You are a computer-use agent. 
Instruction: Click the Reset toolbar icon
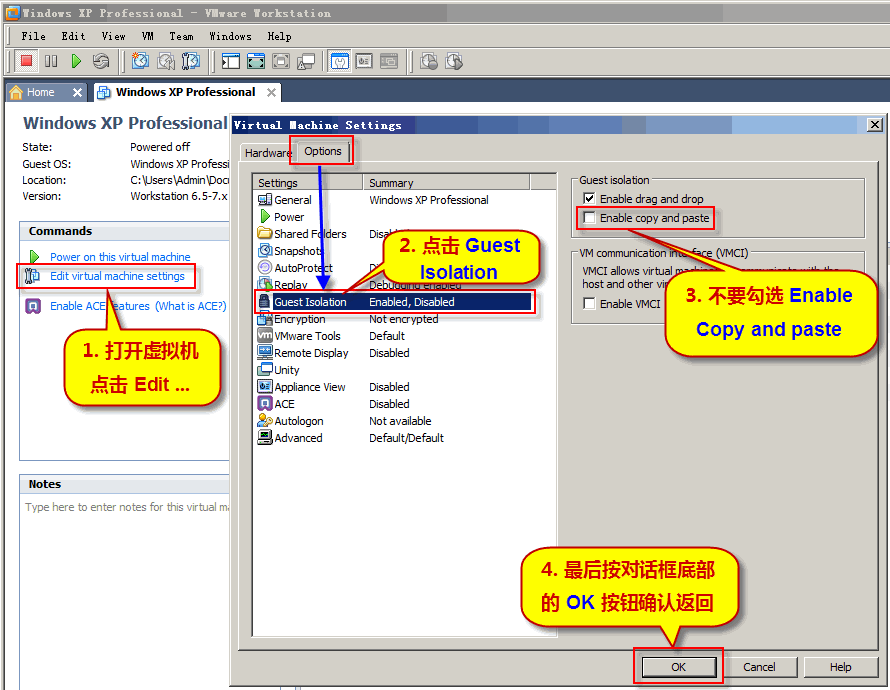(101, 62)
